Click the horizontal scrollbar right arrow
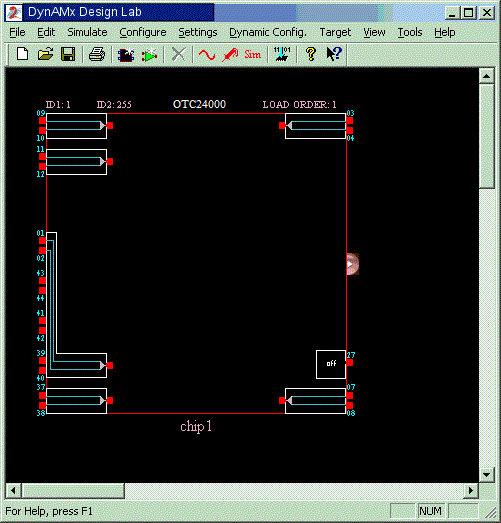 tap(471, 491)
